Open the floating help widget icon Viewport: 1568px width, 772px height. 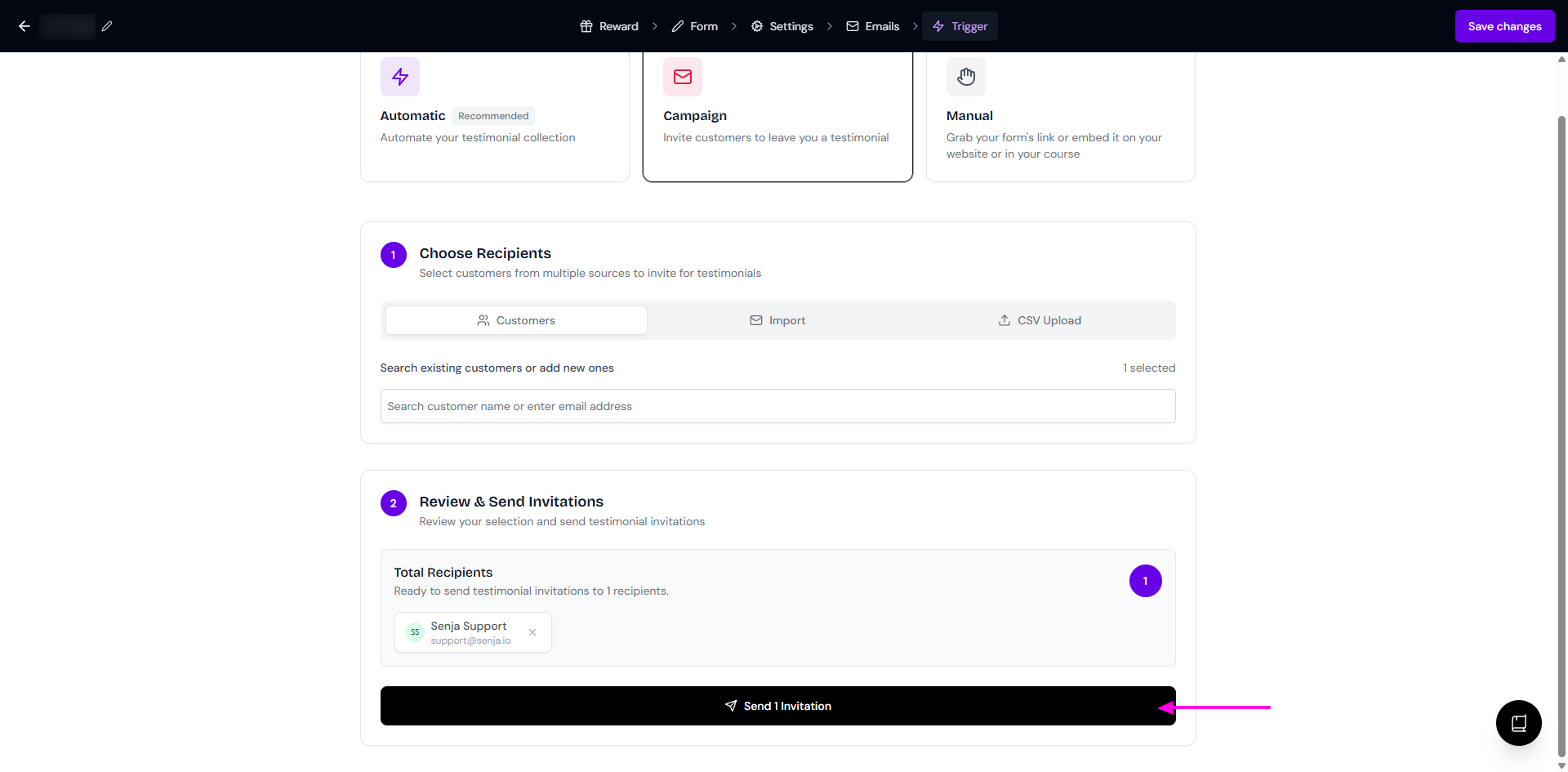1518,723
